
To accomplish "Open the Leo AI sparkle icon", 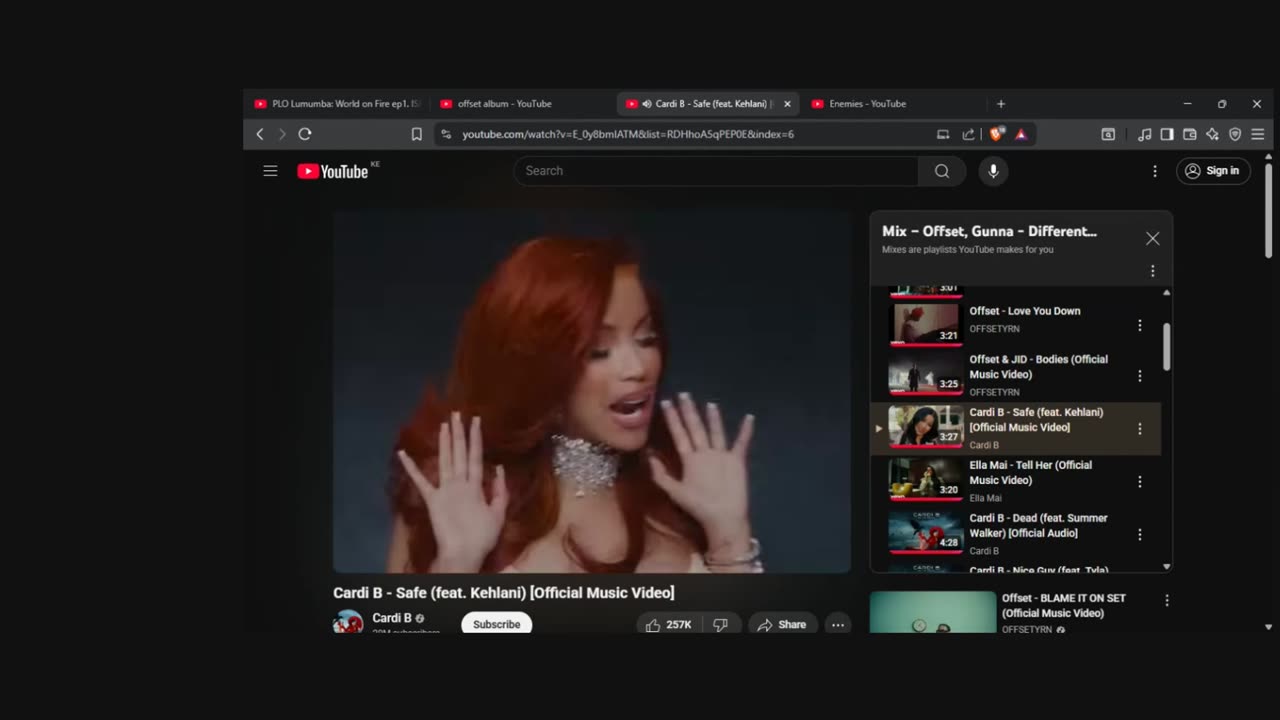I will tap(1212, 134).
